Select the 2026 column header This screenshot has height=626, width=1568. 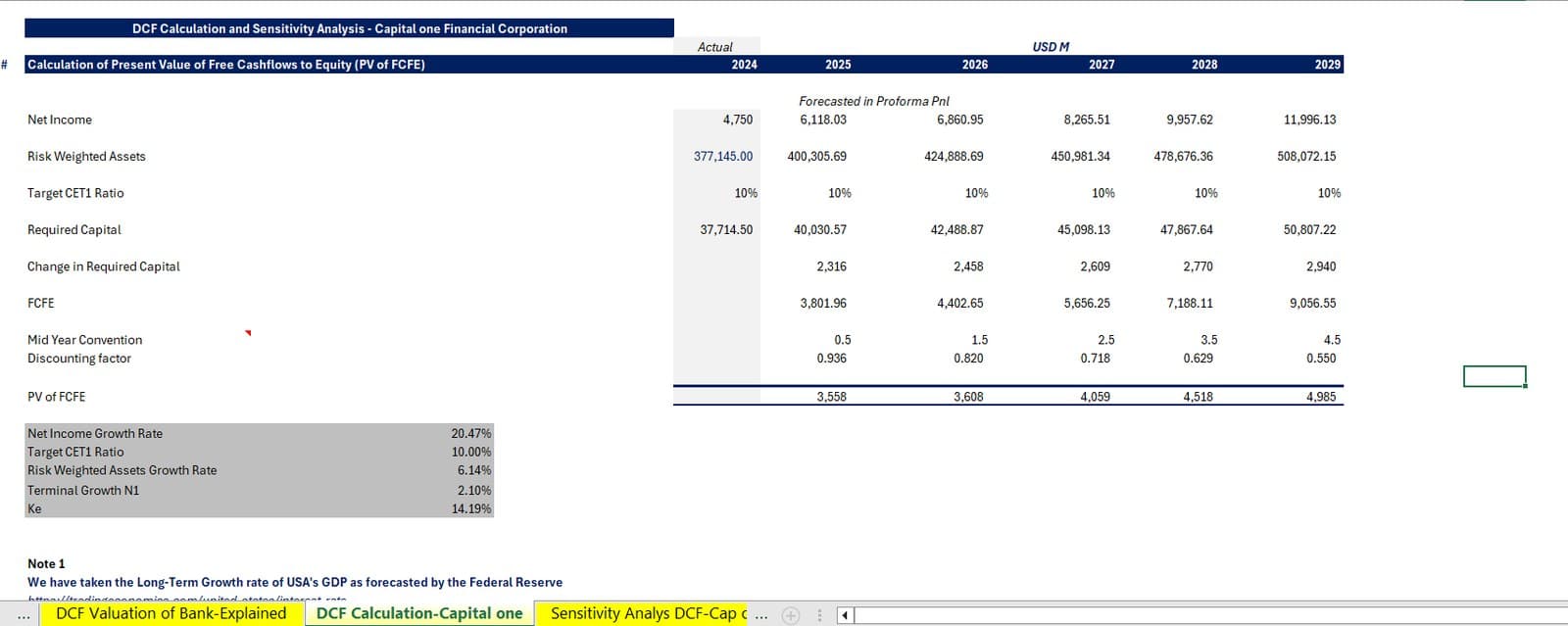pos(975,65)
